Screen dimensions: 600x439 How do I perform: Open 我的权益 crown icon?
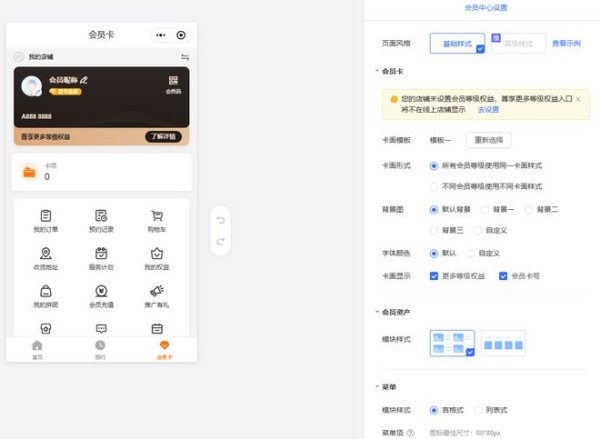click(x=157, y=253)
